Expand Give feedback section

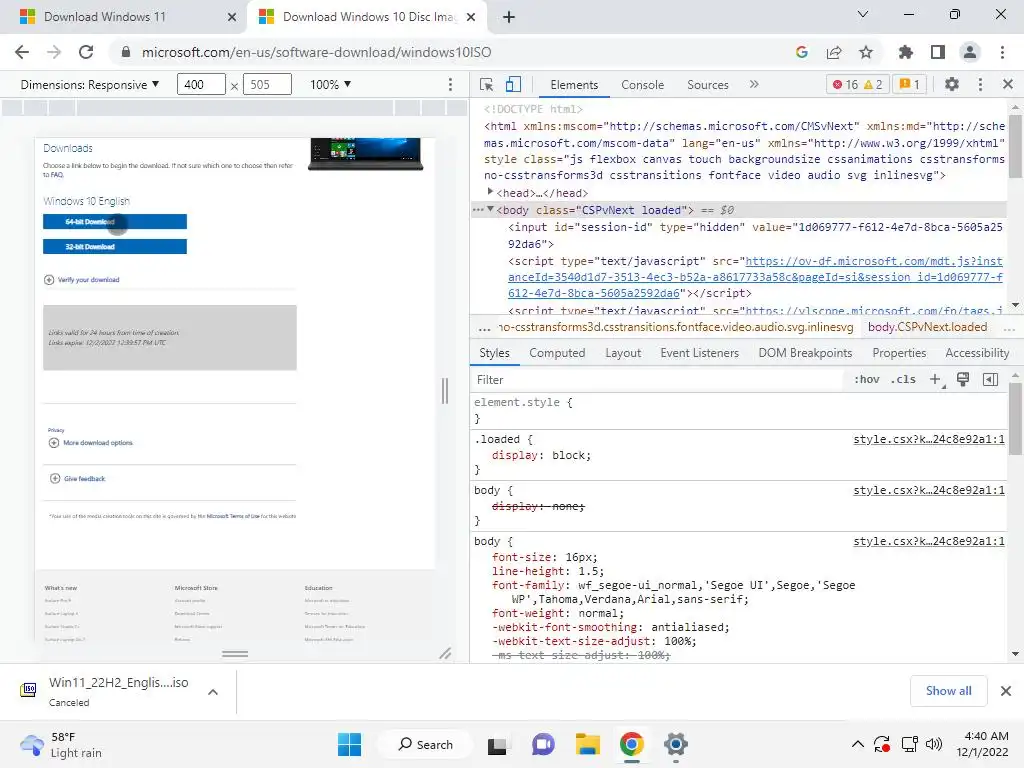78,479
